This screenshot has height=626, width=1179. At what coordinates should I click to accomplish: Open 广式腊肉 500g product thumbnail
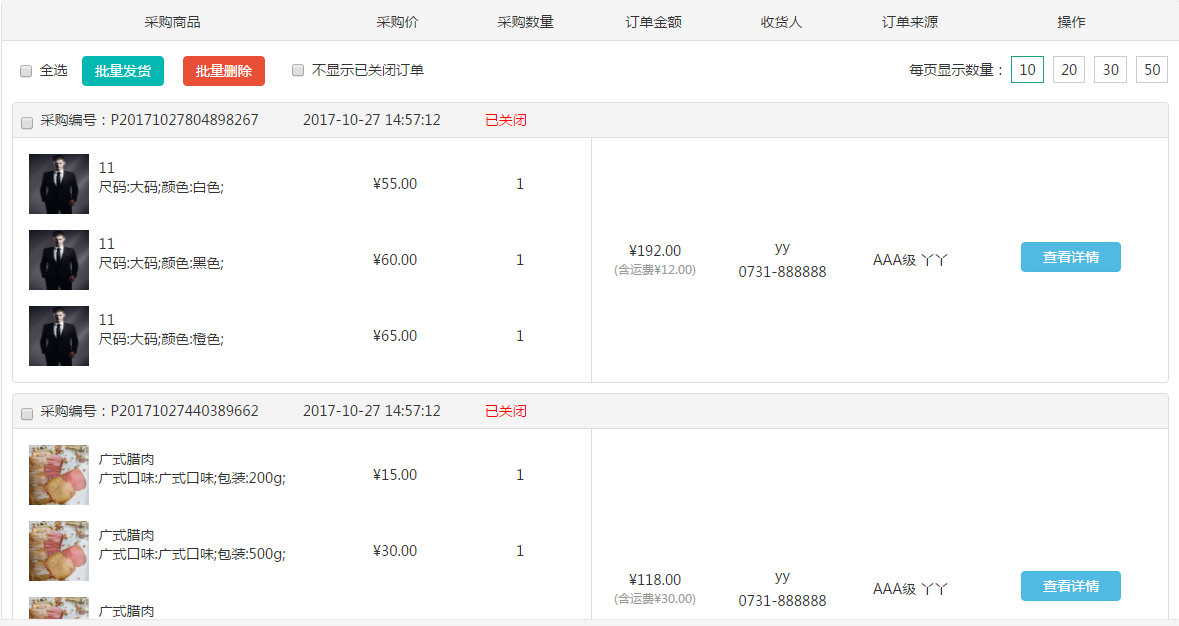pyautogui.click(x=59, y=551)
